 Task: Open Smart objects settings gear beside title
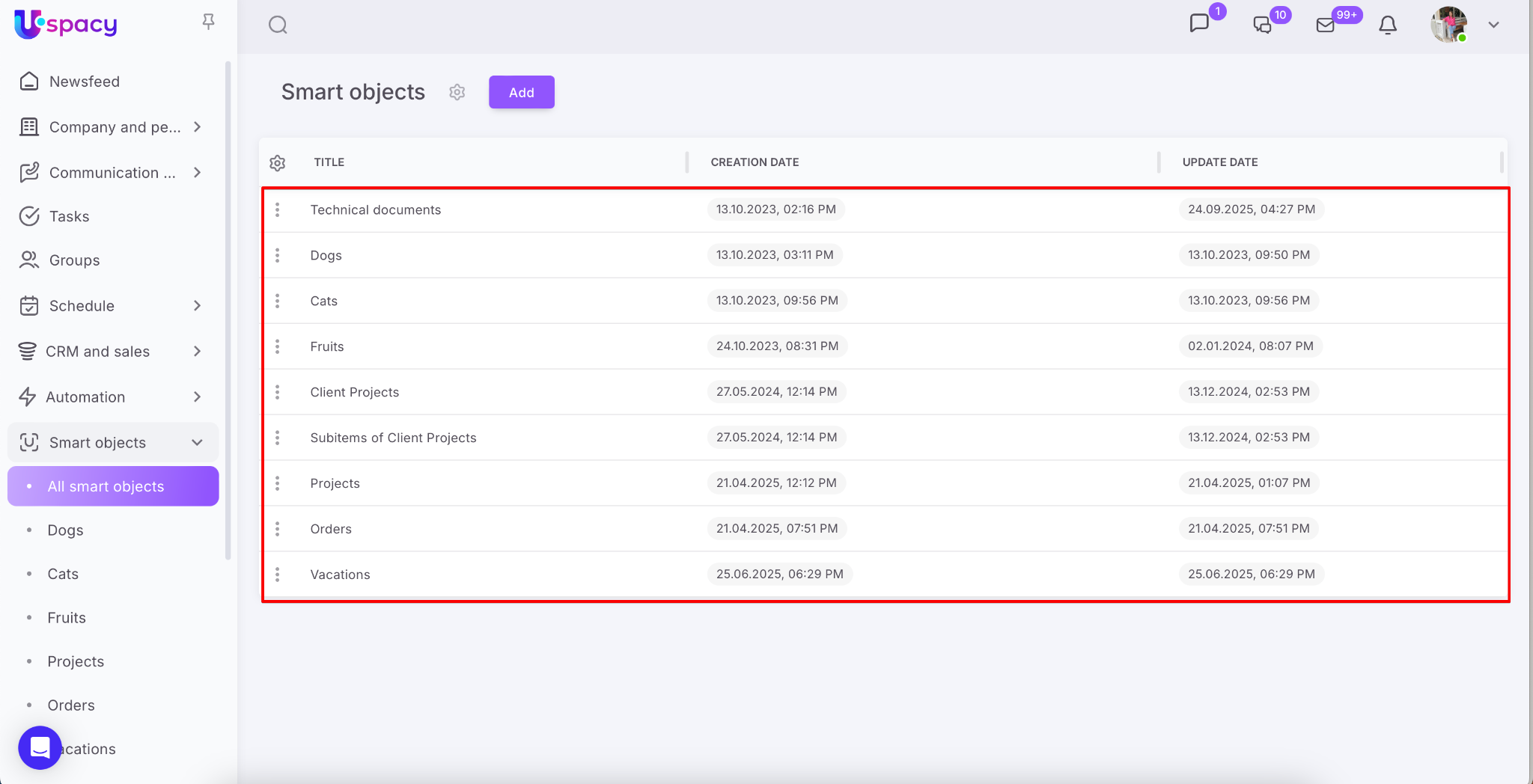point(457,92)
